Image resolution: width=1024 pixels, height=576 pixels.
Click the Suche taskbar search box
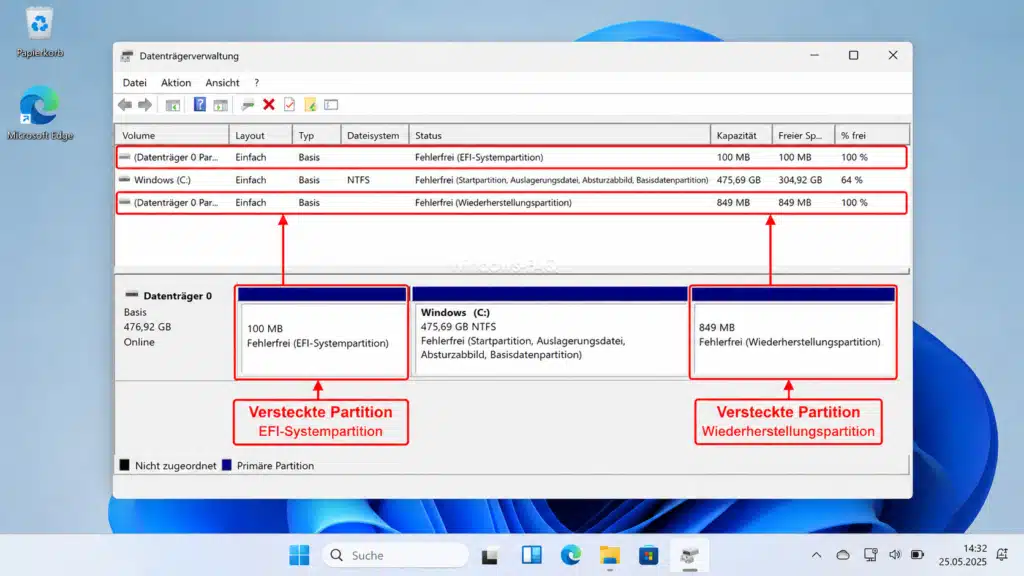[x=396, y=555]
